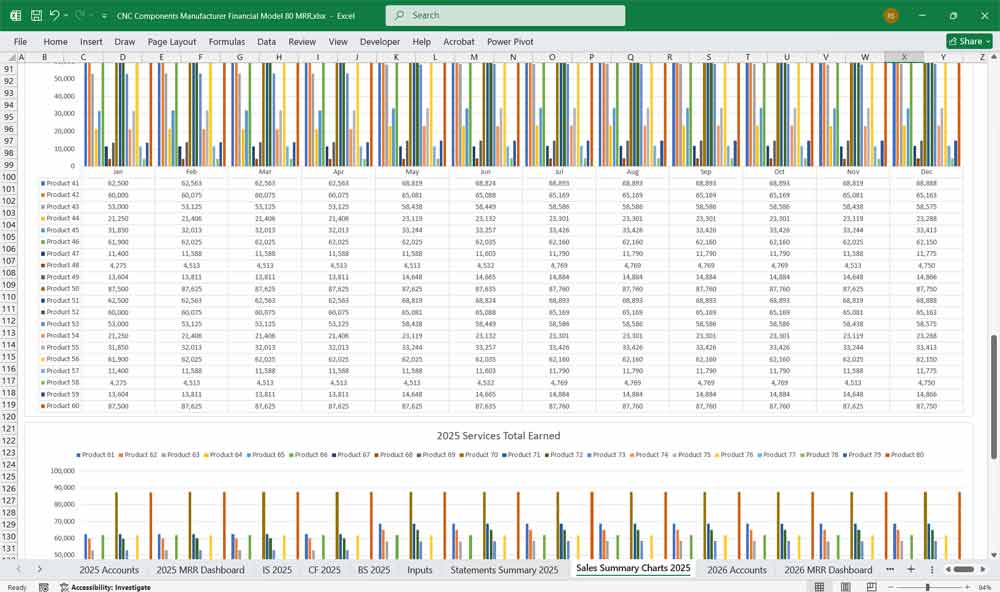
Task: Switch to the Statements Summary 2025 sheet
Action: point(504,570)
